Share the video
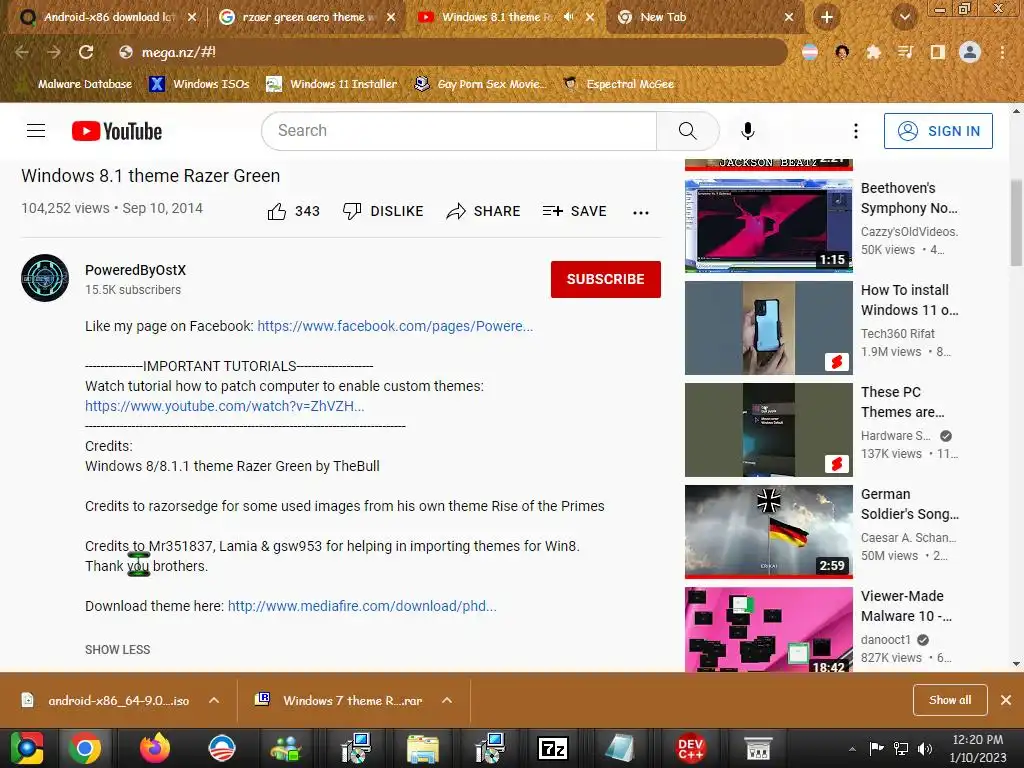 click(x=483, y=211)
